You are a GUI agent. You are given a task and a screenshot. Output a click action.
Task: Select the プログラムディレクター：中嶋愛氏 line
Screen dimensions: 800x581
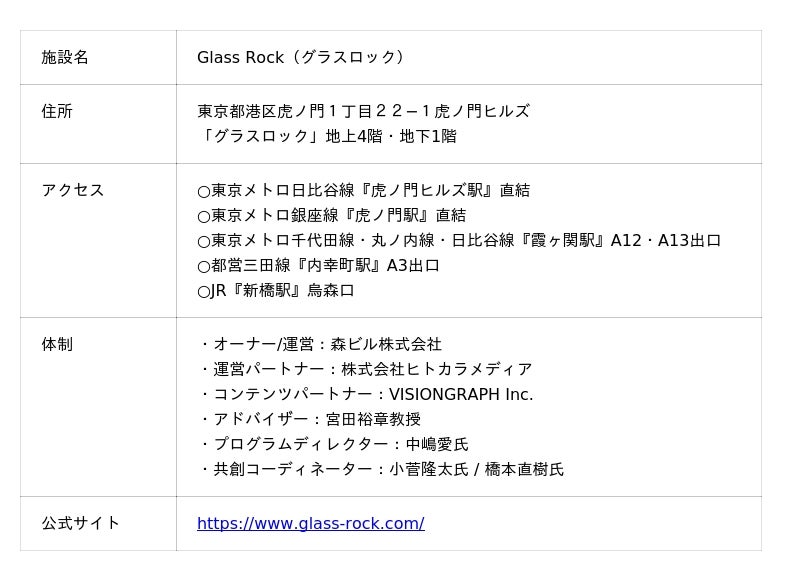(x=334, y=444)
